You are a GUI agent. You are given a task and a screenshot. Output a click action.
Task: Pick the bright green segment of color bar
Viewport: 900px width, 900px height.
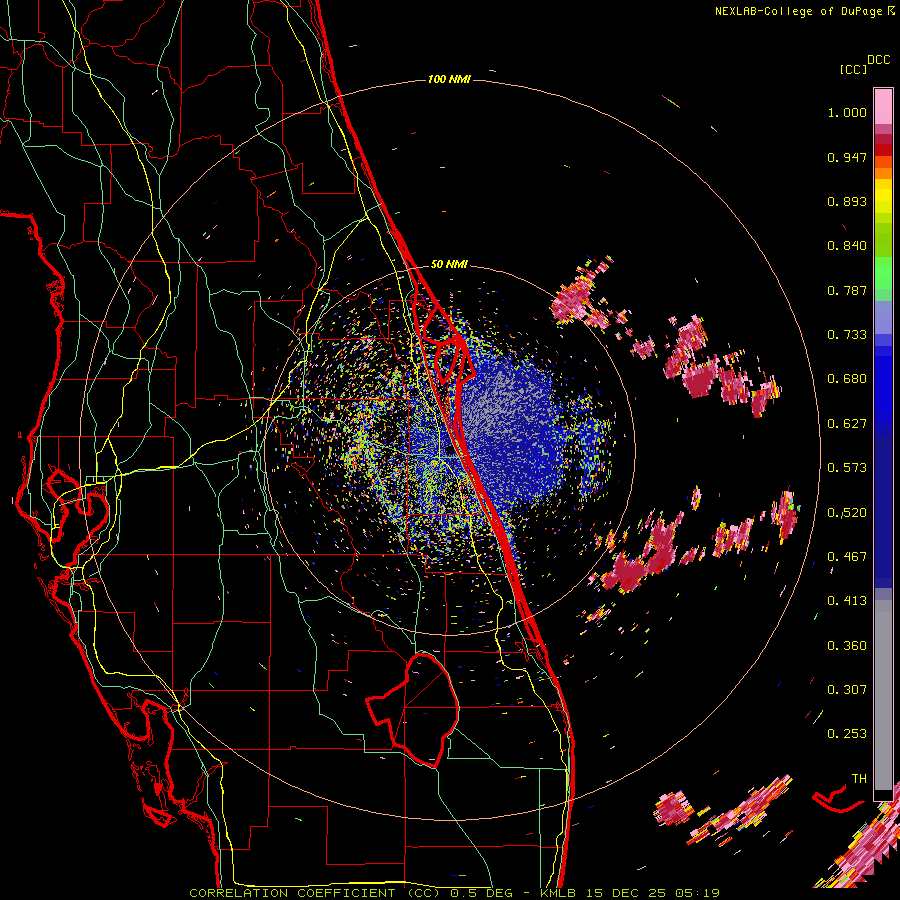883,274
